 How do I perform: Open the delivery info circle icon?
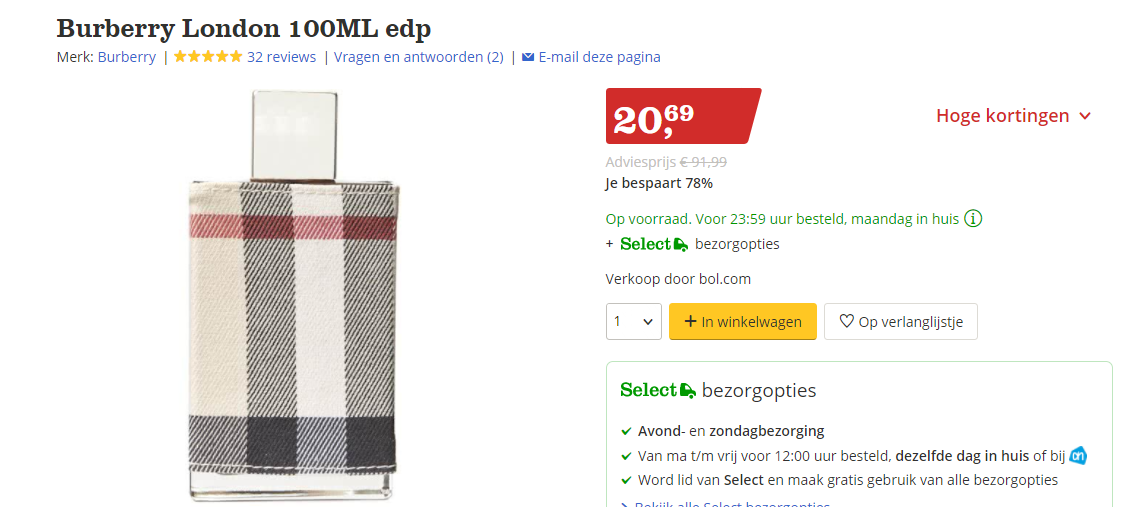(x=973, y=218)
